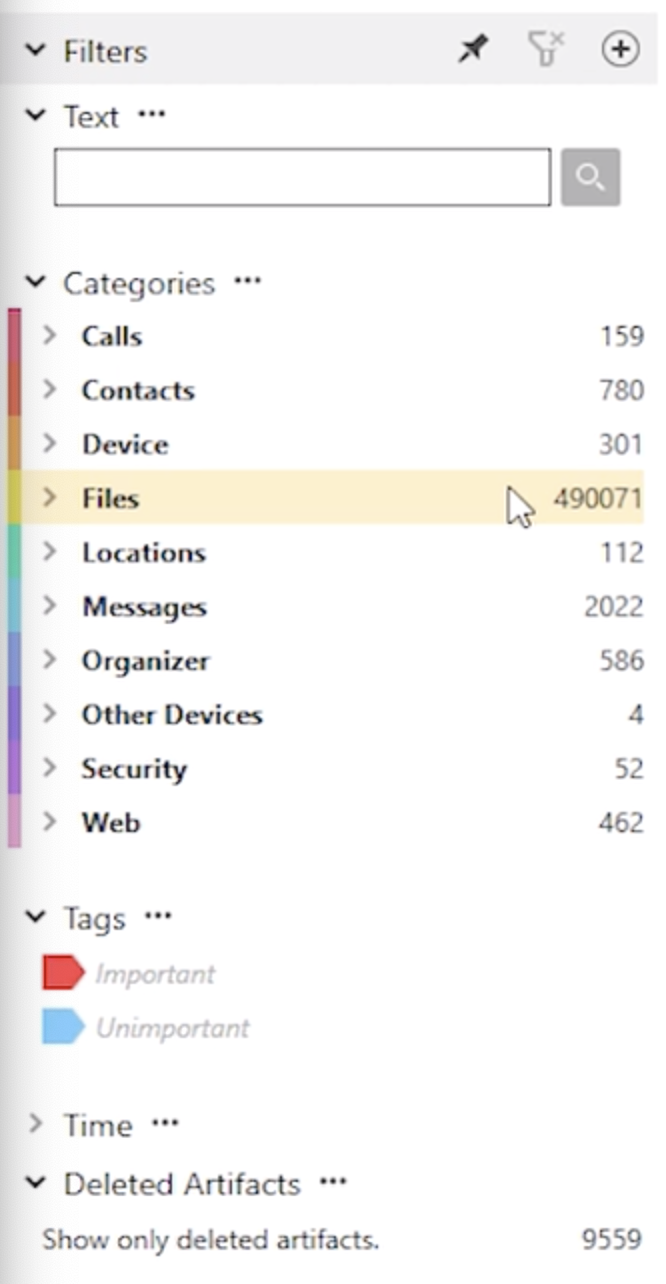The image size is (666, 1284).
Task: Run text search with magnifier button
Action: pos(590,178)
